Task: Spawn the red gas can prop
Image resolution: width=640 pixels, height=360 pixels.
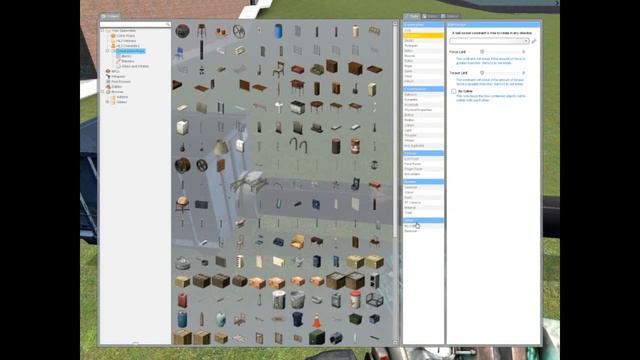Action: click(182, 300)
